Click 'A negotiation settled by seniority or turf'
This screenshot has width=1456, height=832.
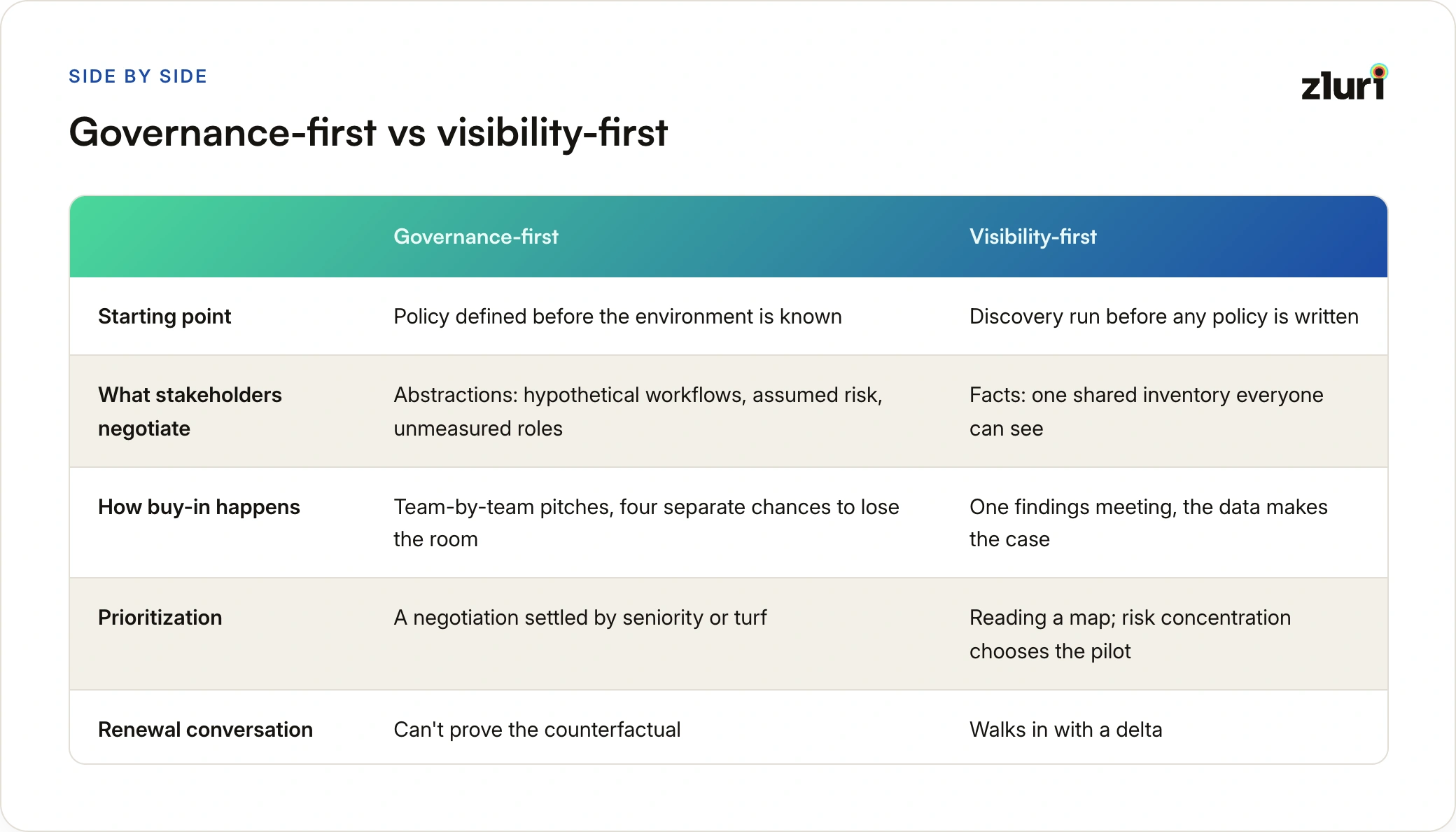coord(580,618)
